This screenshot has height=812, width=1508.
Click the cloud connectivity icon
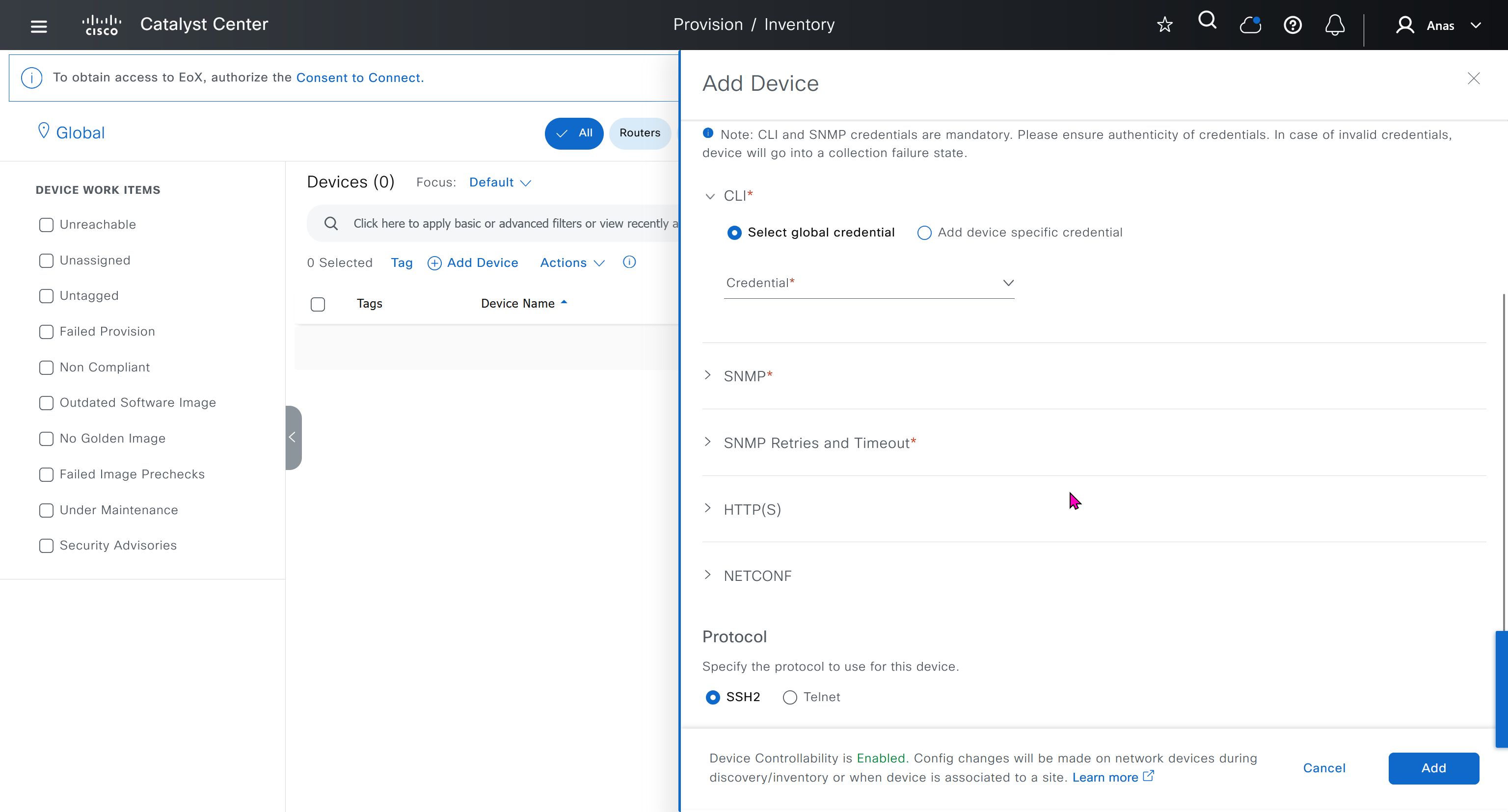tap(1250, 25)
